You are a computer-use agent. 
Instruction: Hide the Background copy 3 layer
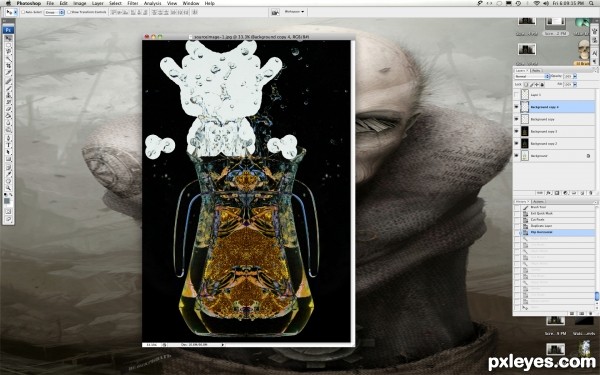tap(517, 131)
